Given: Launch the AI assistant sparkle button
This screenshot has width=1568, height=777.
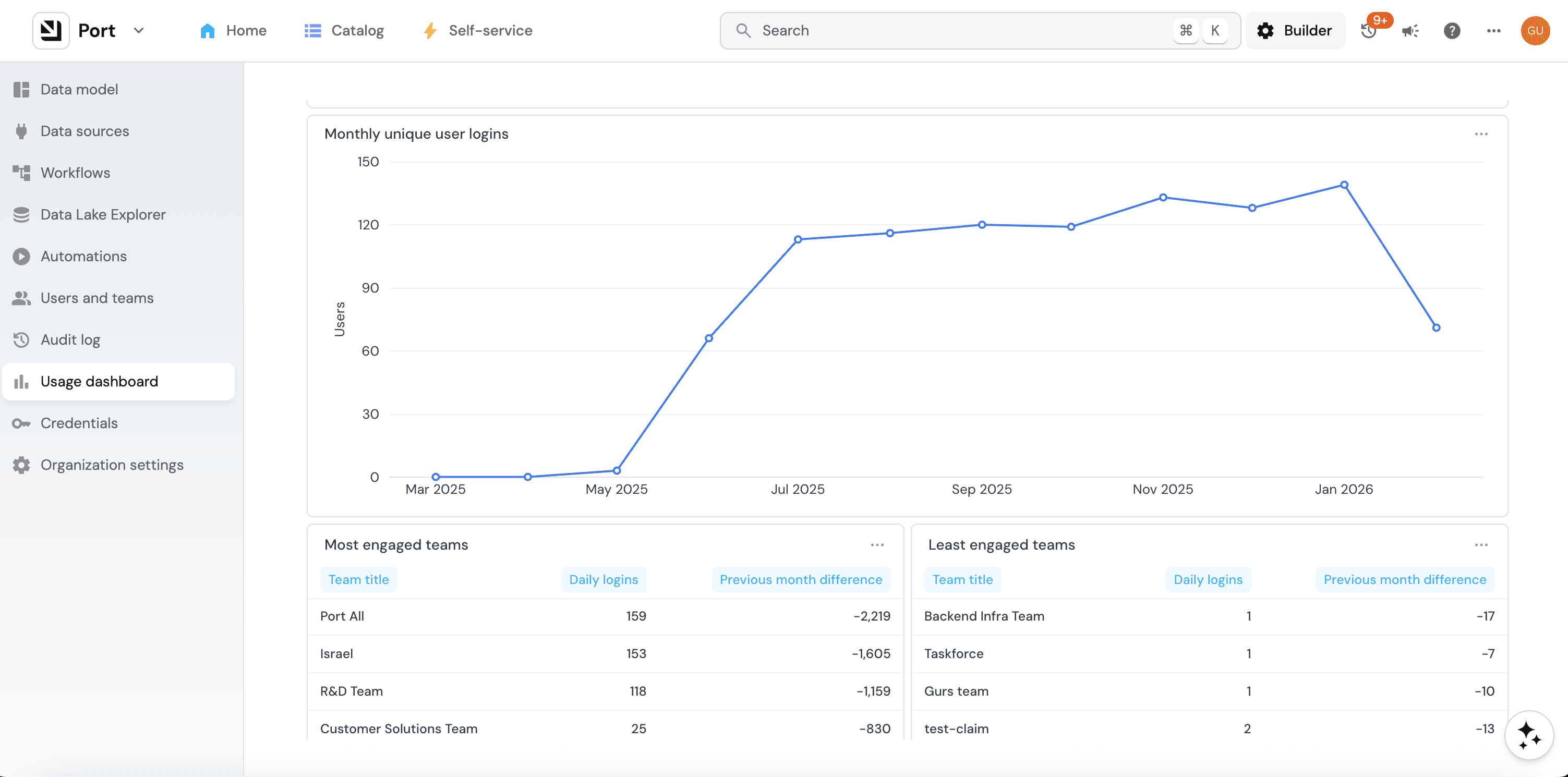Looking at the screenshot, I should (1529, 735).
